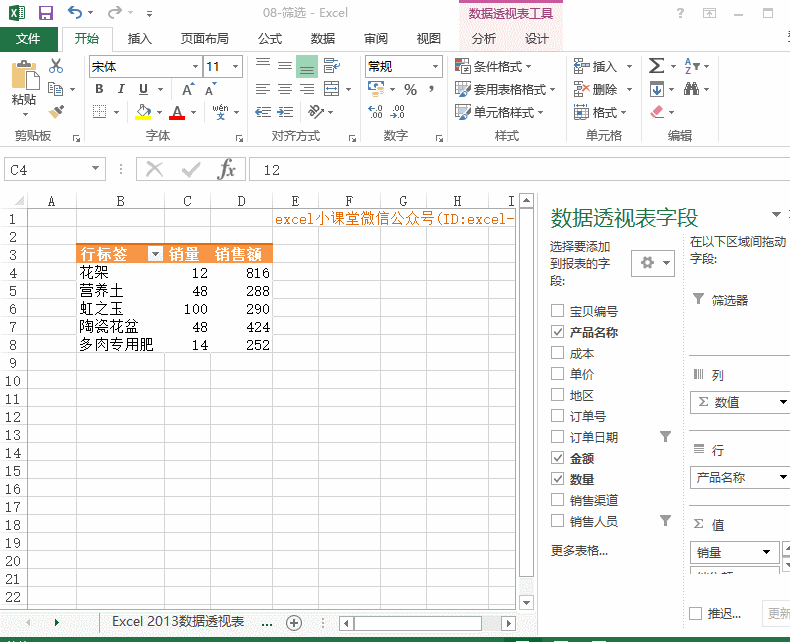The width and height of the screenshot is (790, 642).
Task: Open the font size dropdown
Action: [x=235, y=67]
